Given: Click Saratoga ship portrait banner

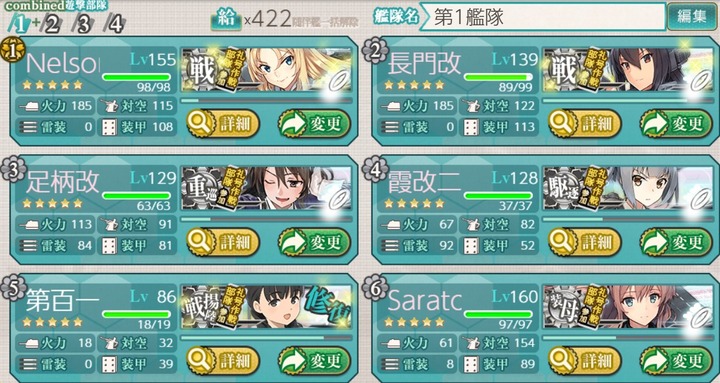Looking at the screenshot, I should 628,306.
